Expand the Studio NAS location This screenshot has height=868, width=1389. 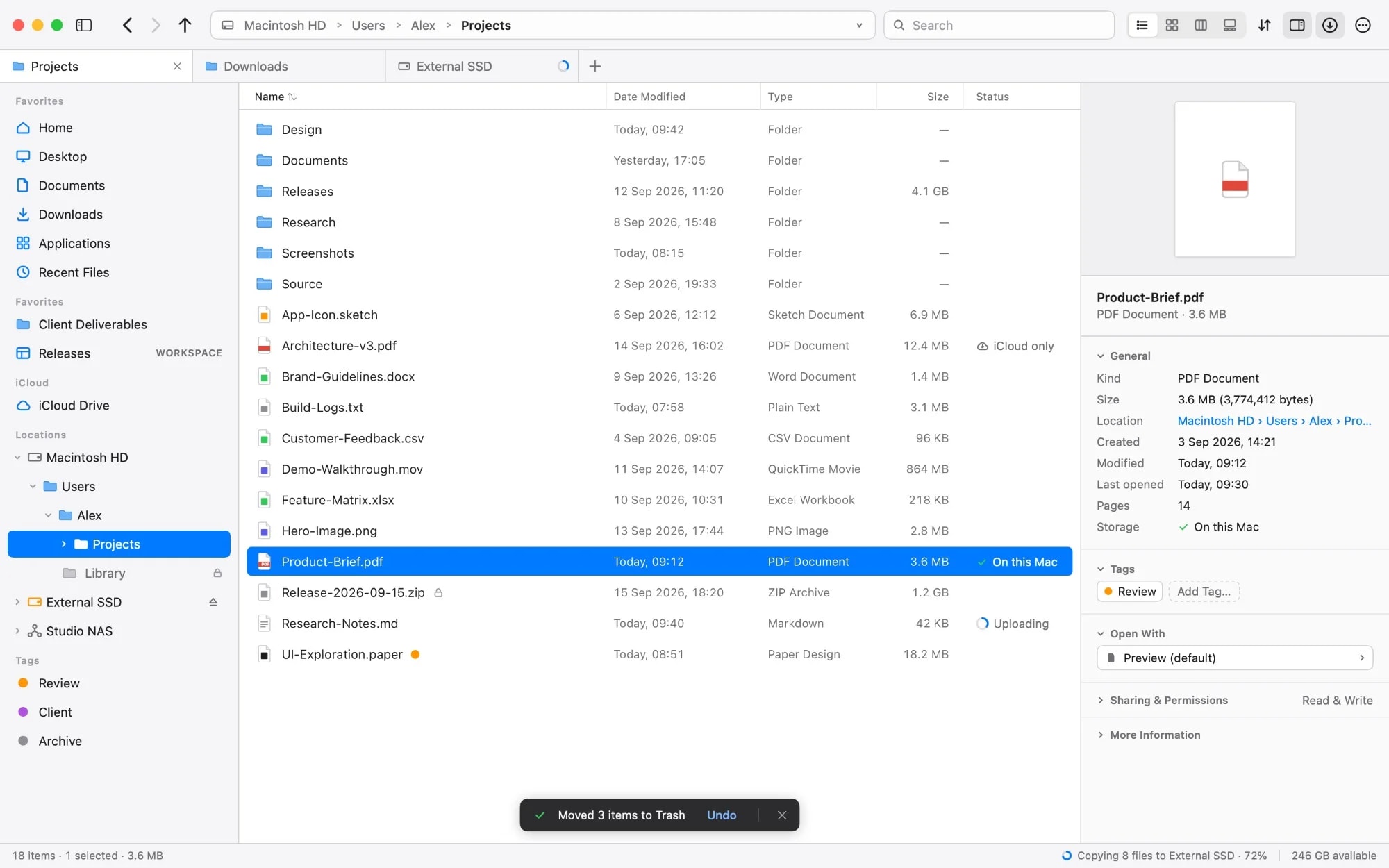coord(17,631)
